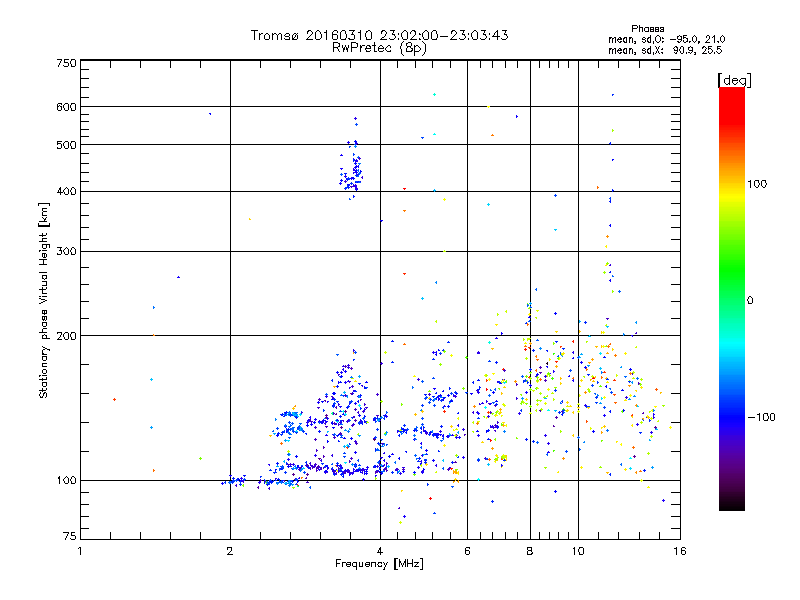The image size is (800, 600).
Task: Click the colorbar tick label '-100'
Action: click(761, 417)
